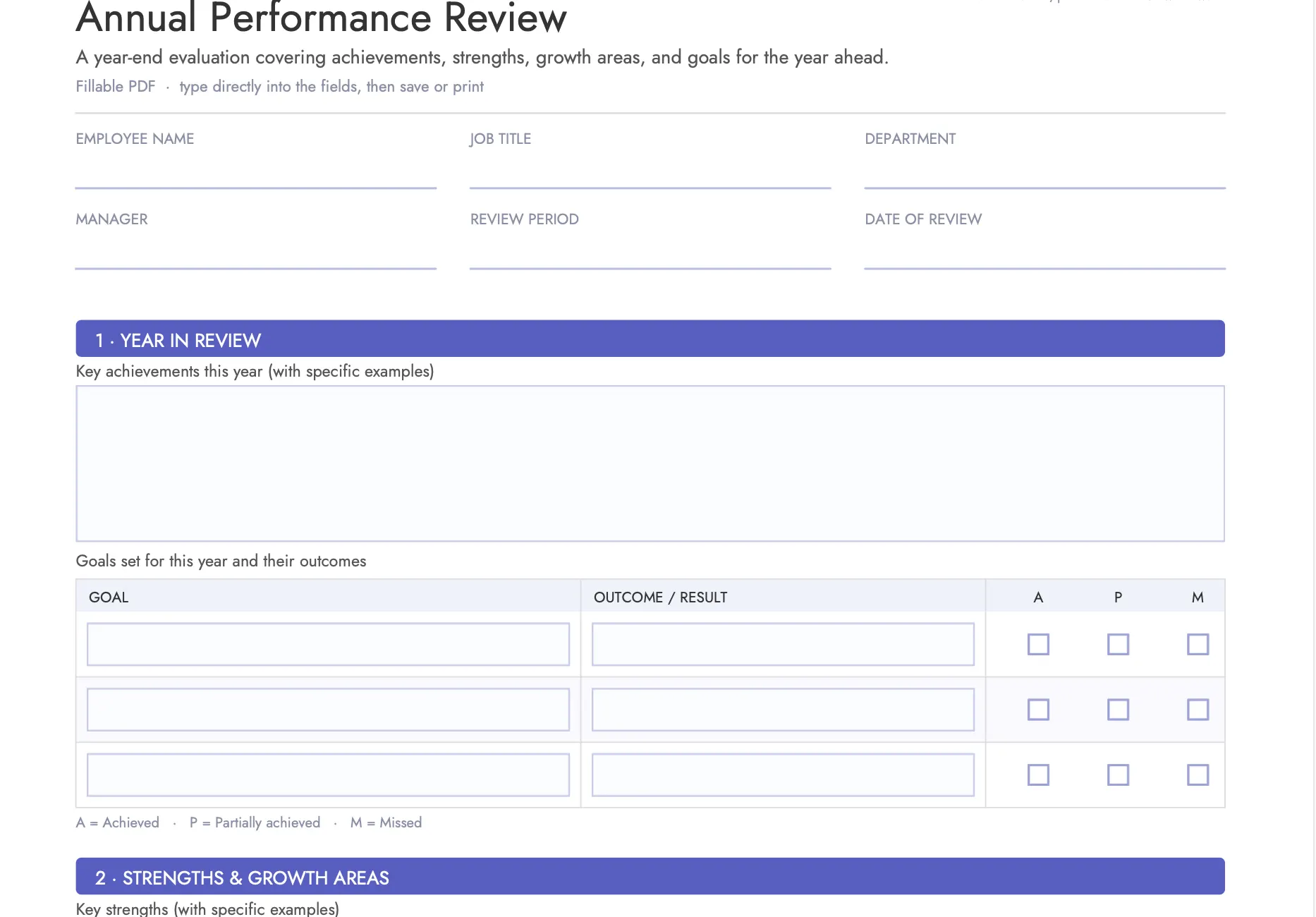Click the first row Outcome / Result field
Viewport: 1316px width, 917px height.
[x=783, y=644]
